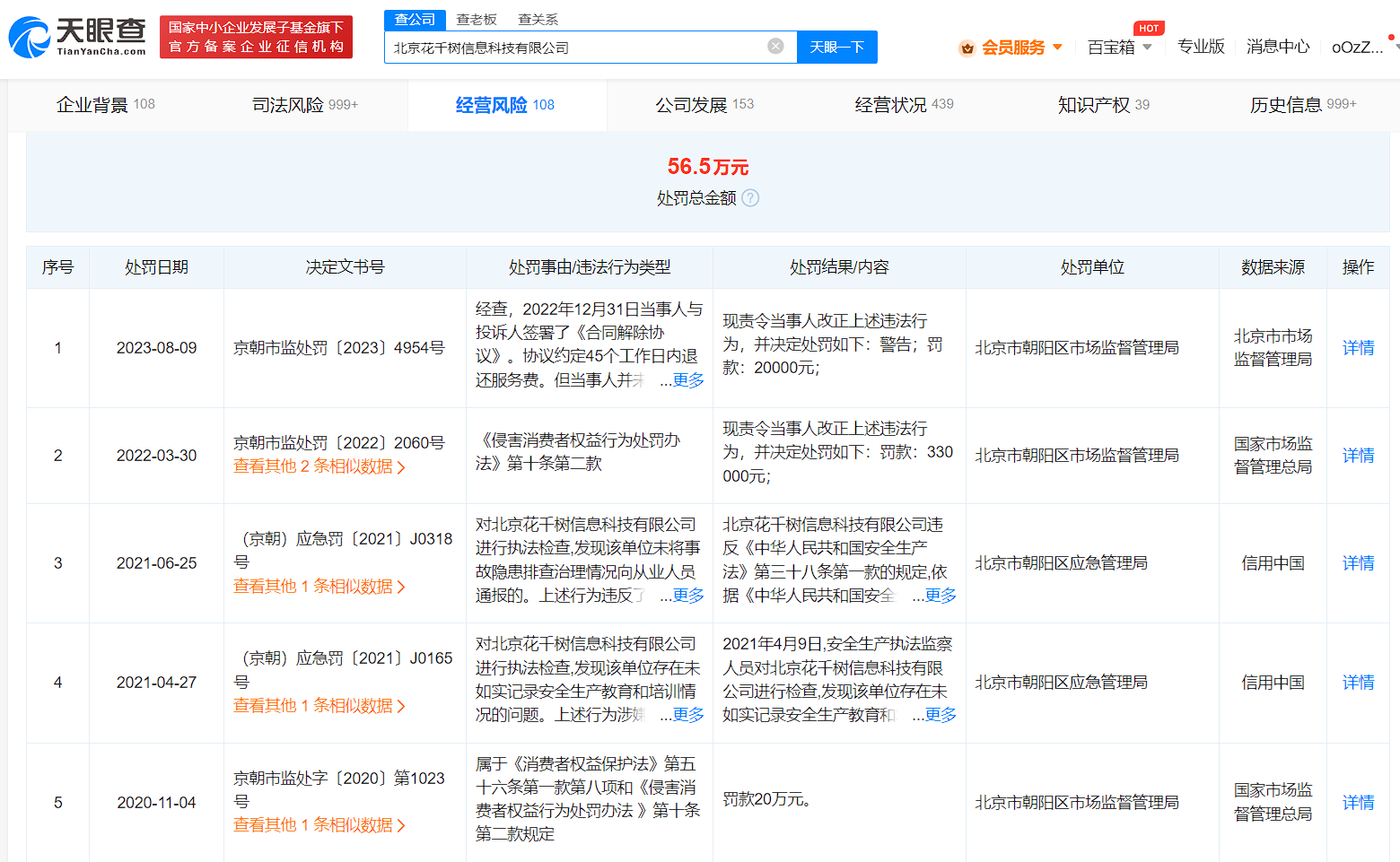Switch to 查关系 search tab
1400x862 pixels.
538,20
